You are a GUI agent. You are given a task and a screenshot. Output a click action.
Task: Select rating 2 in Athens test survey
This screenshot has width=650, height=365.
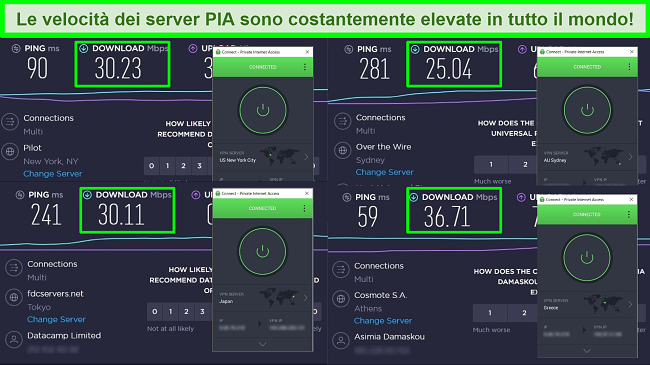click(524, 313)
